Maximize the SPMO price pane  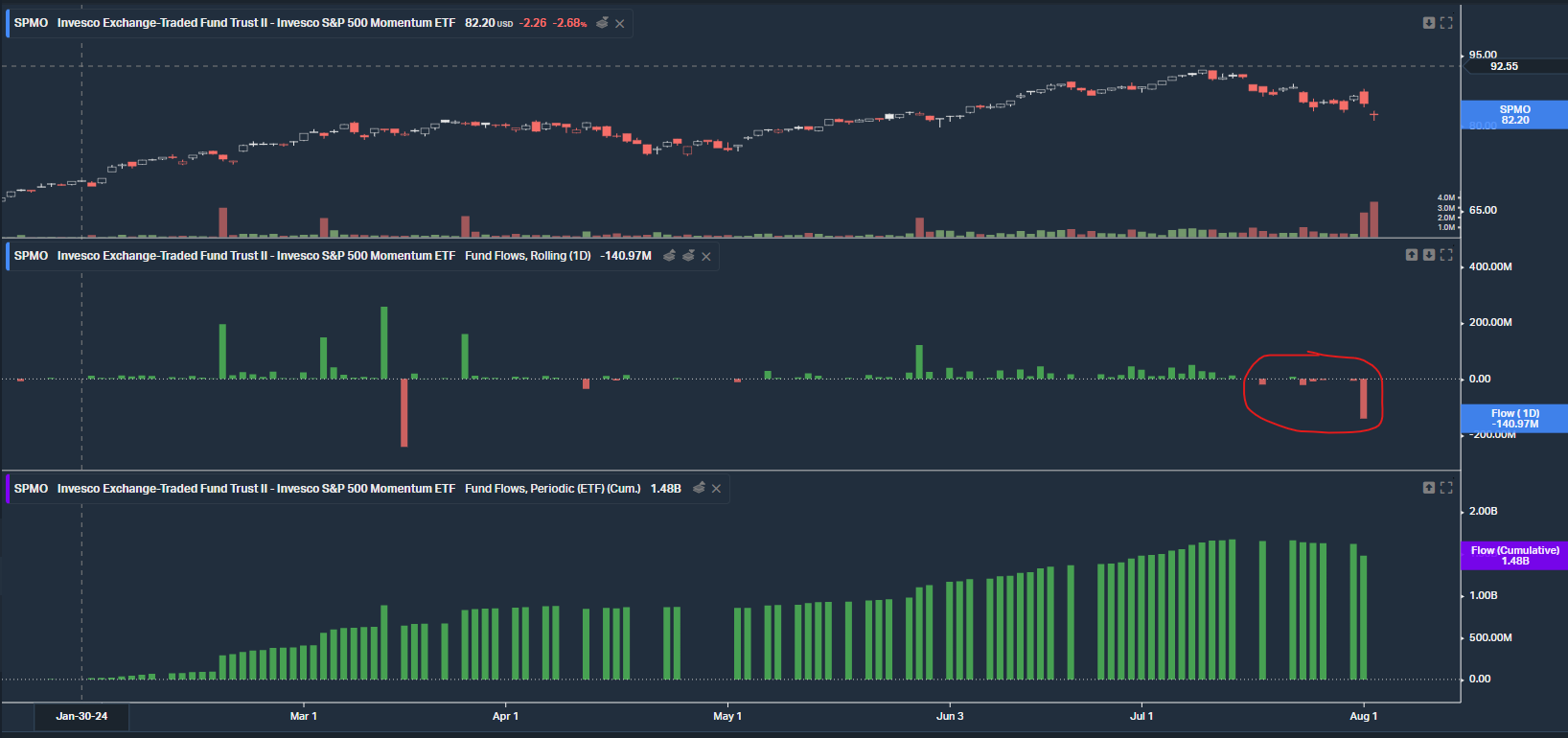pyautogui.click(x=1446, y=23)
